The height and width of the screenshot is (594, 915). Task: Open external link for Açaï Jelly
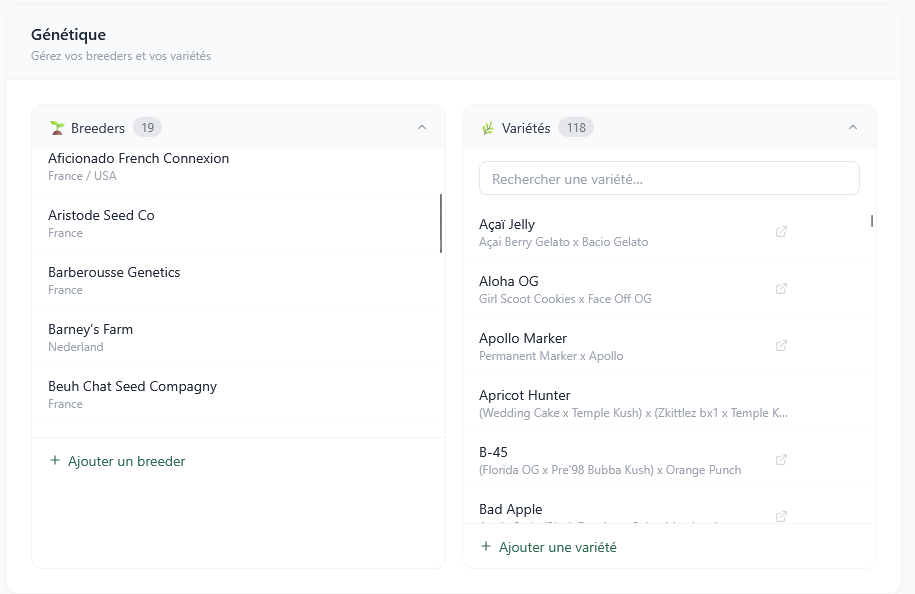[781, 232]
